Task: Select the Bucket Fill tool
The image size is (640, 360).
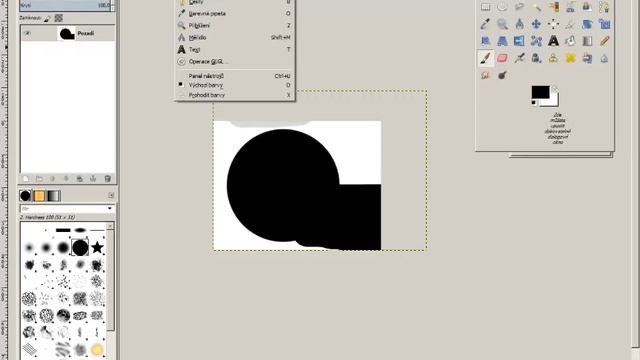Action: click(570, 41)
